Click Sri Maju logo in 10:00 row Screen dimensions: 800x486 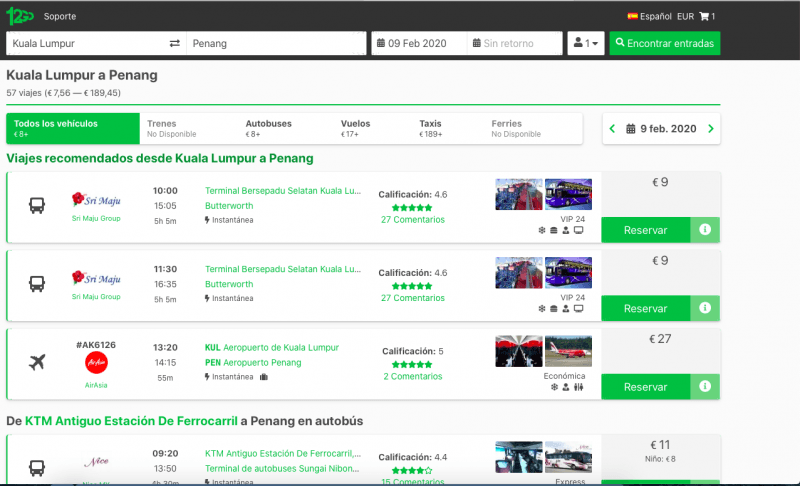pos(96,199)
